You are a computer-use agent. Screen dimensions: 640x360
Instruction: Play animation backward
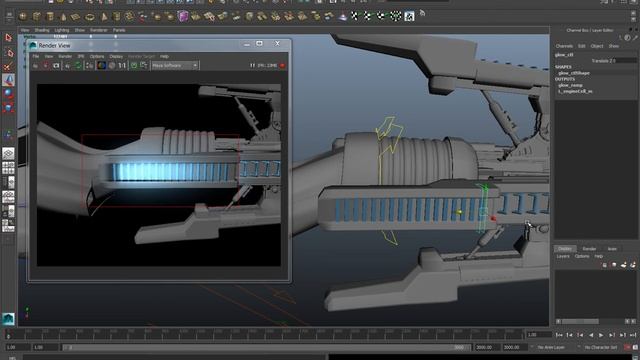591,335
